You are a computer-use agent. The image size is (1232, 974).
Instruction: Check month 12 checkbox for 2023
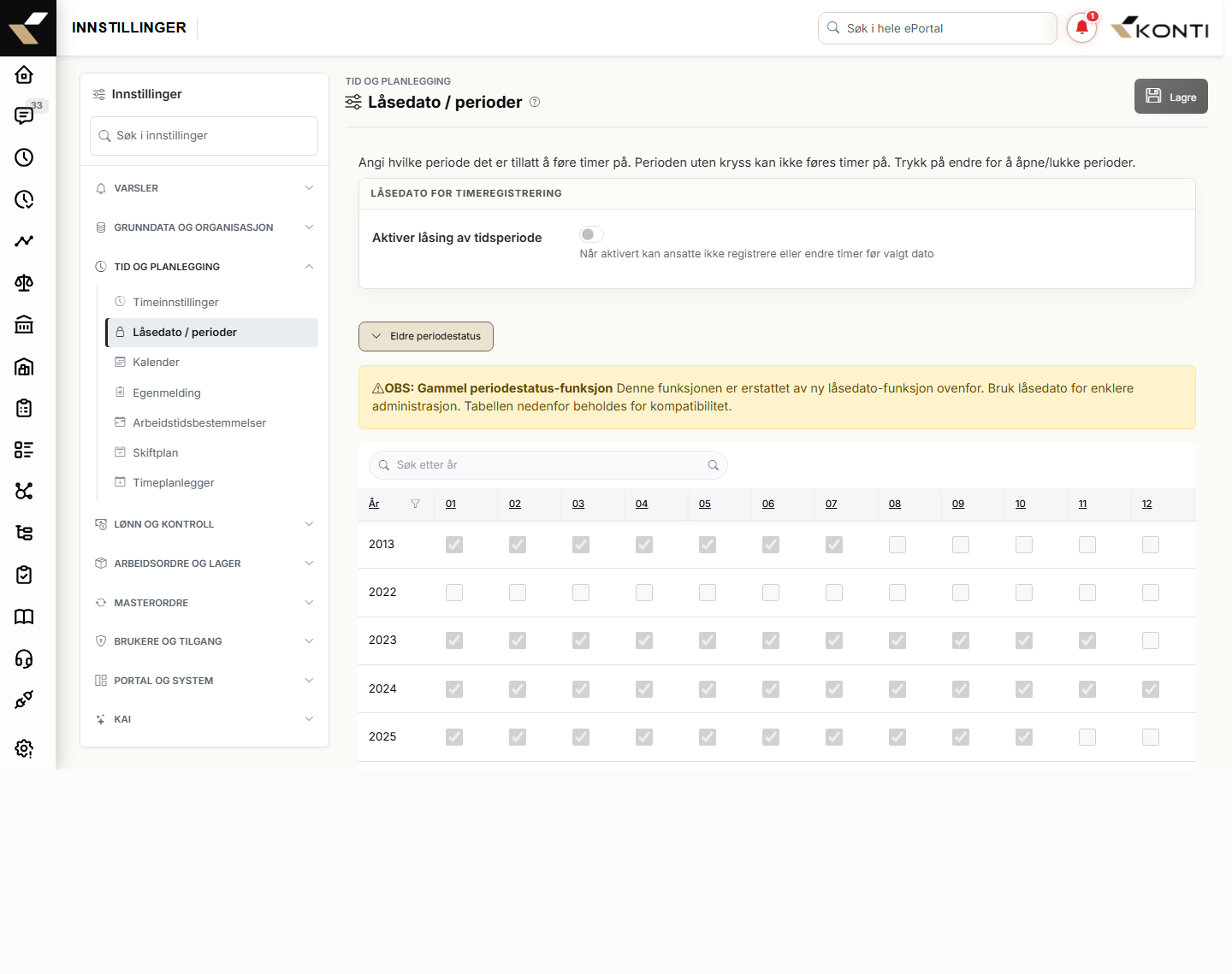(1151, 640)
